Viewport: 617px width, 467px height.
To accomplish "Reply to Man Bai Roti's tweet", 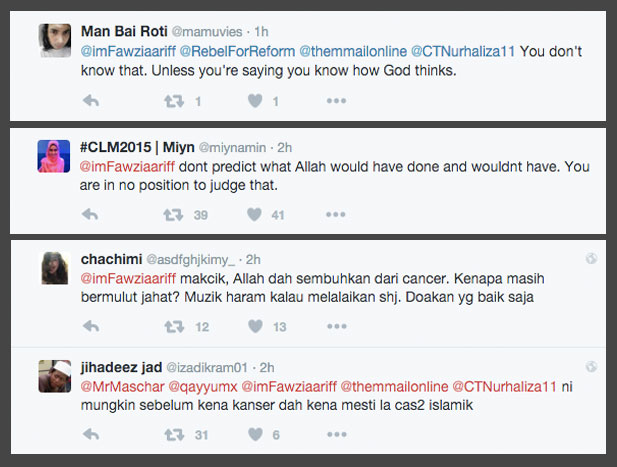I will (x=90, y=101).
